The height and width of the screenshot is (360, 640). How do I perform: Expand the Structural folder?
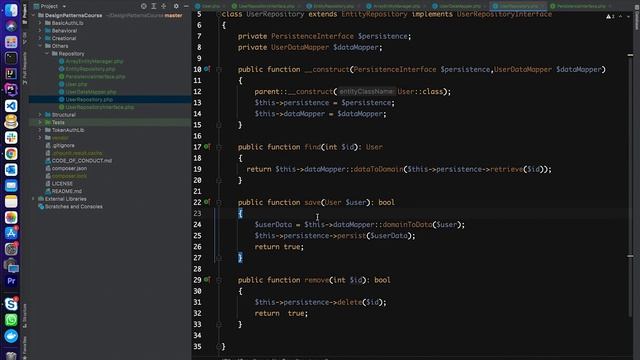pyautogui.click(x=40, y=115)
